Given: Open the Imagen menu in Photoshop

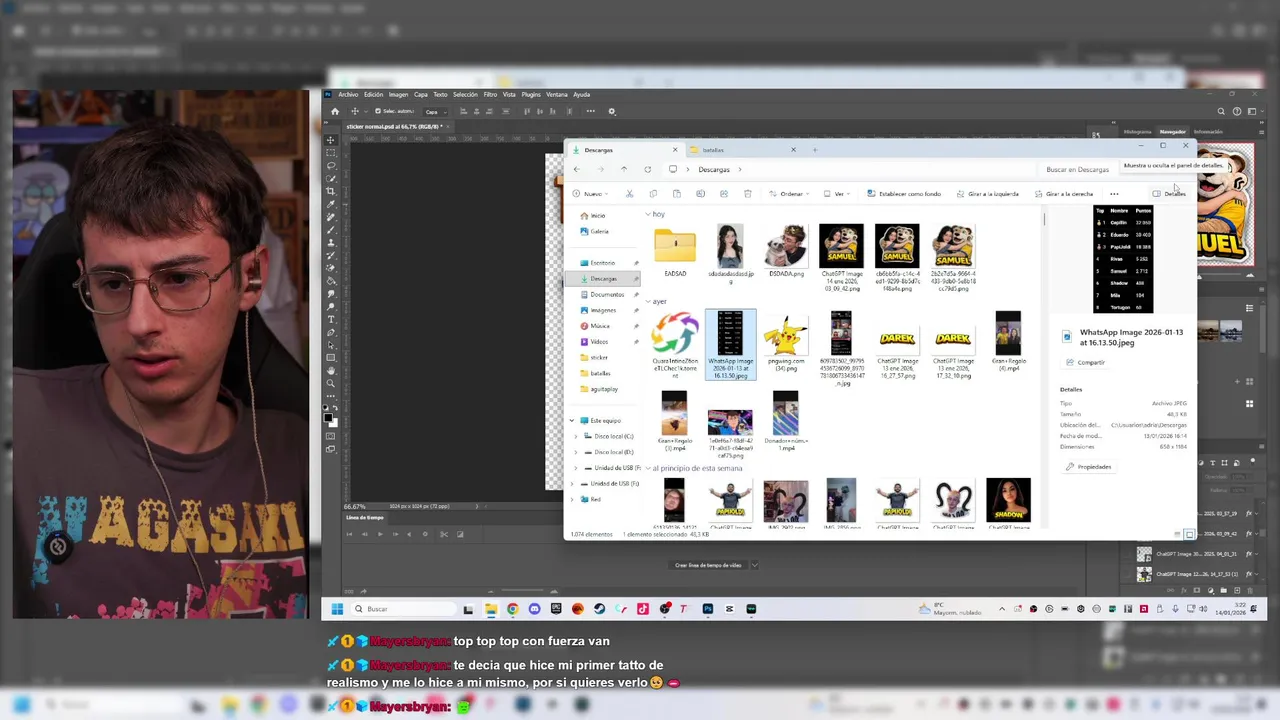Looking at the screenshot, I should (398, 95).
